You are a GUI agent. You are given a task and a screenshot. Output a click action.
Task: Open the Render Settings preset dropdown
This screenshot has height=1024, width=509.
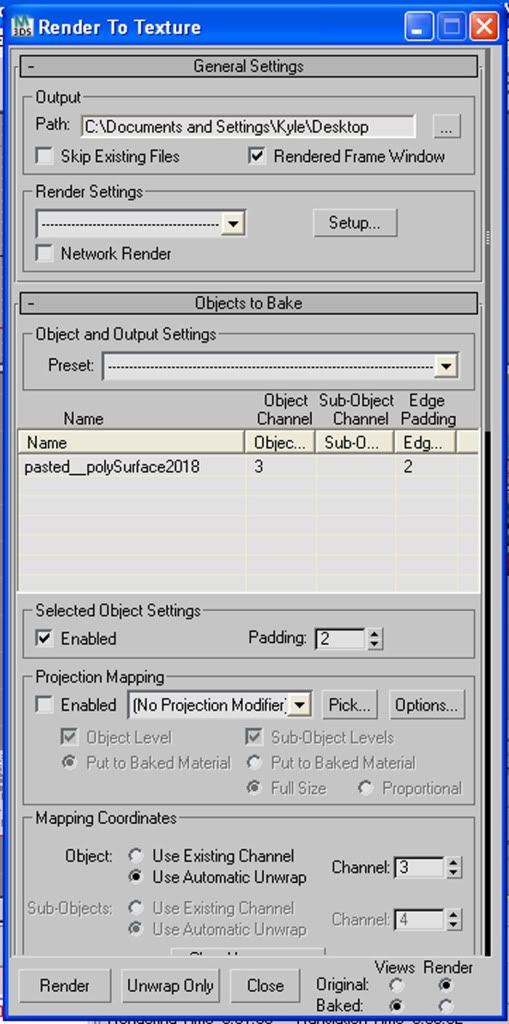point(233,224)
